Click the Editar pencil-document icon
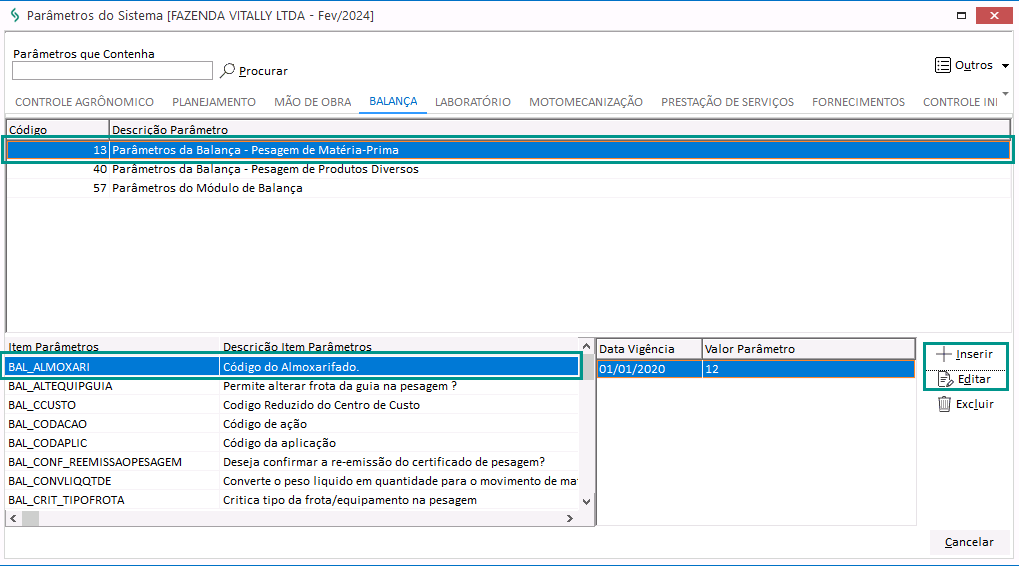Image resolution: width=1019 pixels, height=566 pixels. tap(945, 379)
